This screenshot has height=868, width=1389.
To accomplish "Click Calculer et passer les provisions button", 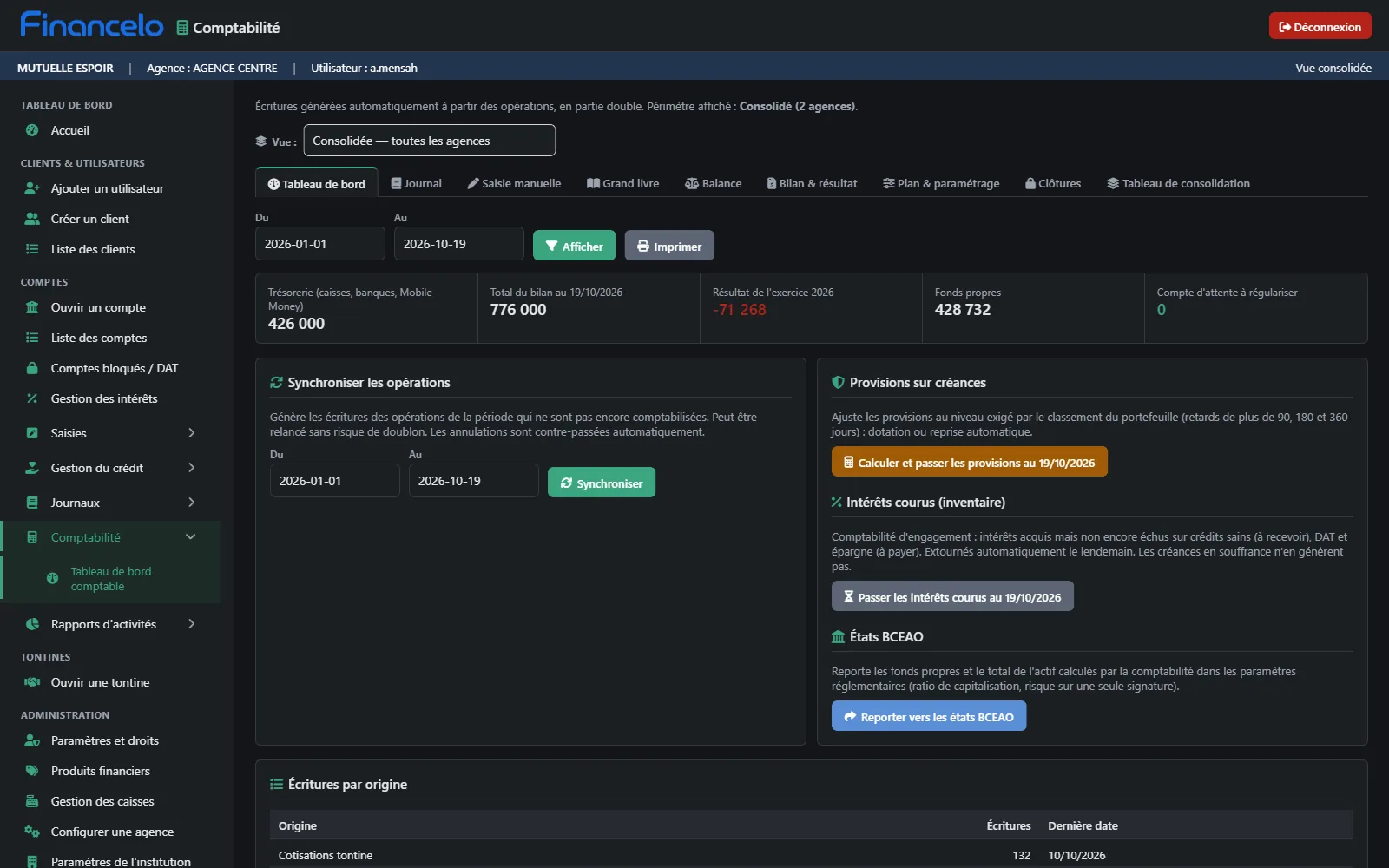I will [969, 462].
